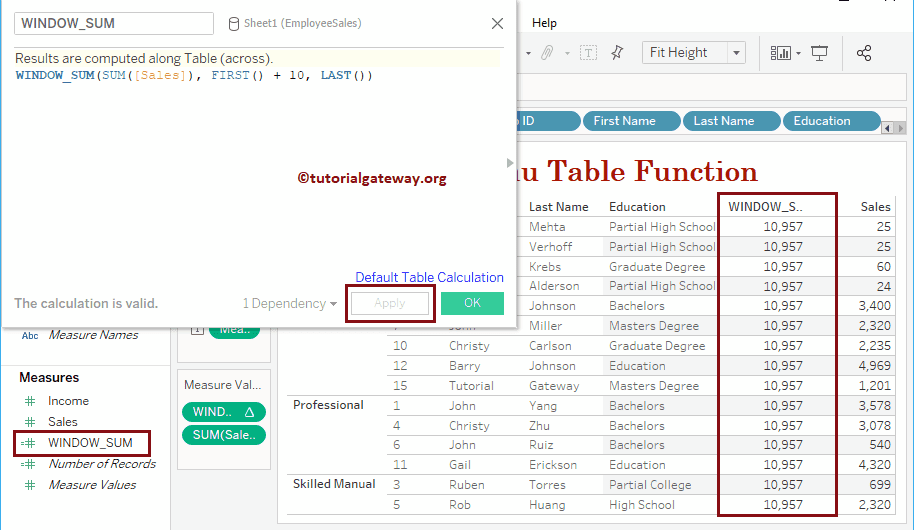Select the Sales measure
The height and width of the screenshot is (530, 914).
(x=62, y=422)
